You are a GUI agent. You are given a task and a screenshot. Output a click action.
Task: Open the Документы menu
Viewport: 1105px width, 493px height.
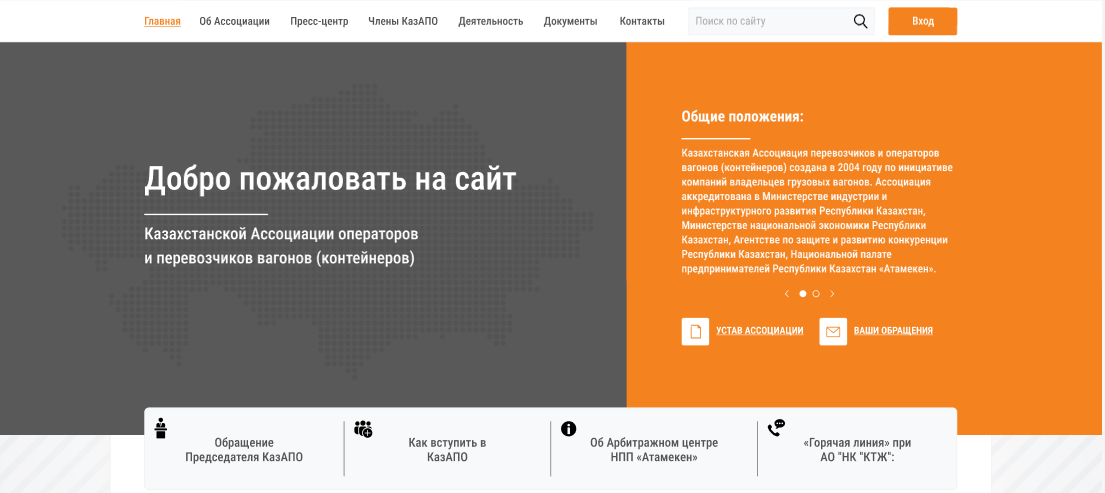pos(571,21)
